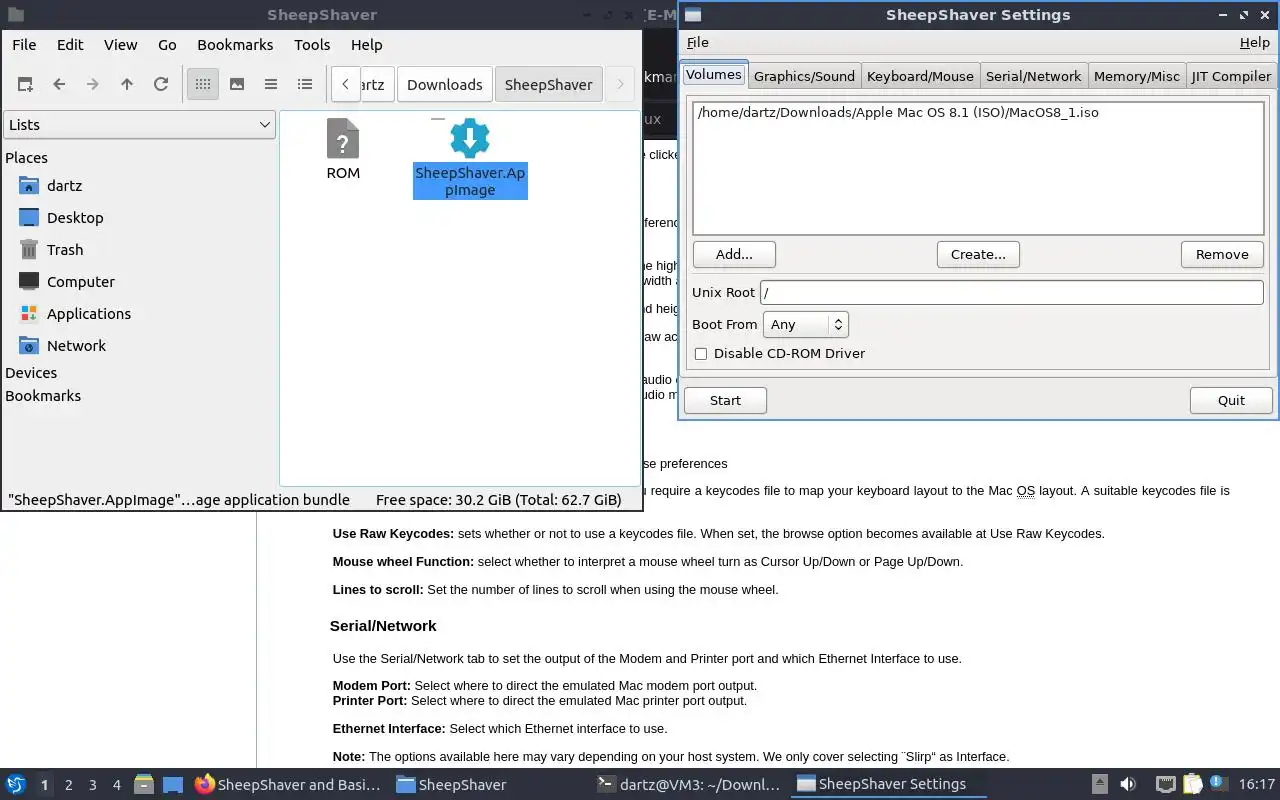Expand the Lists side pane dropdown

click(139, 125)
